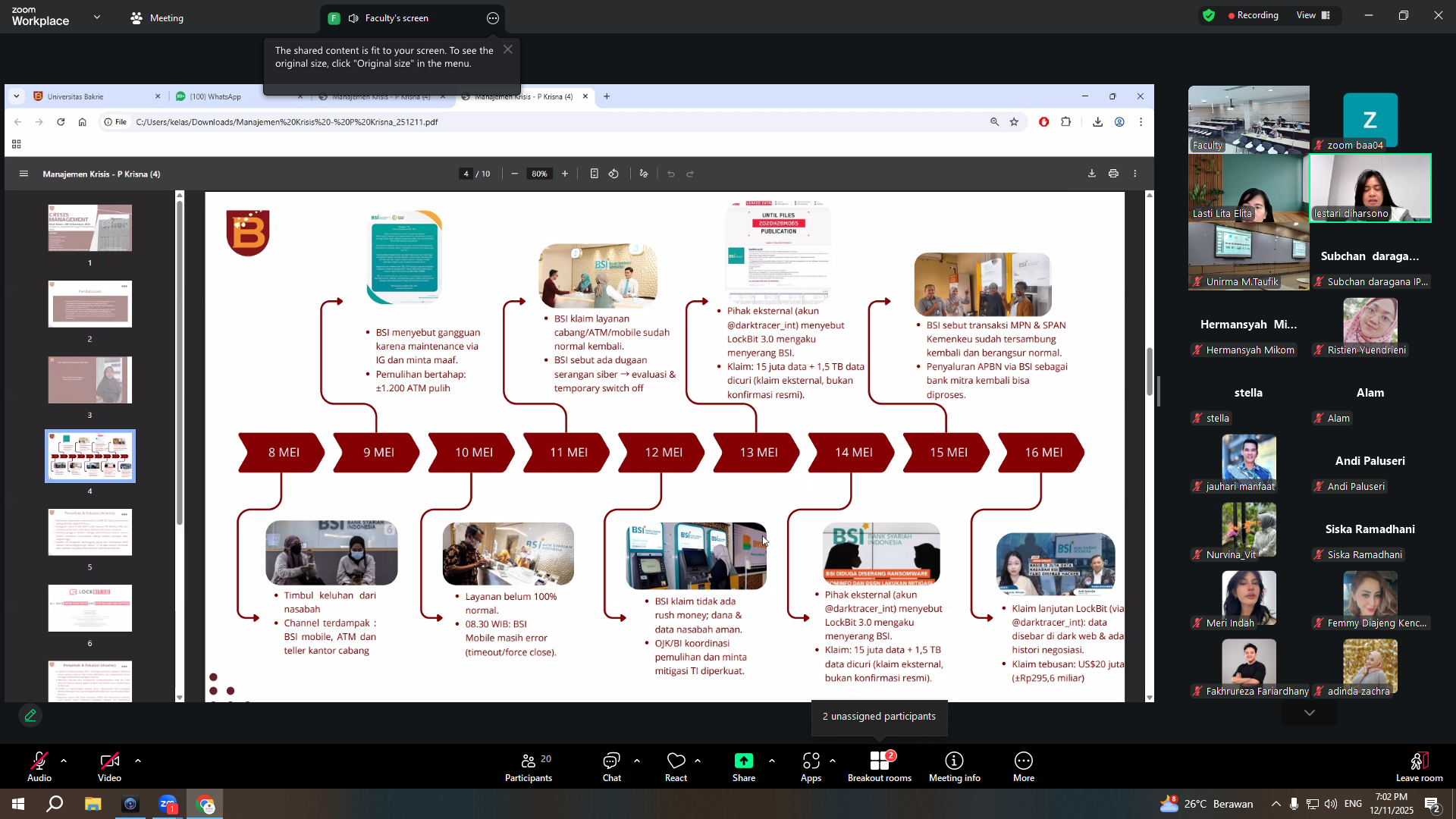Show hidden system tray icons
This screenshot has height=819, width=1456.
(x=1276, y=804)
